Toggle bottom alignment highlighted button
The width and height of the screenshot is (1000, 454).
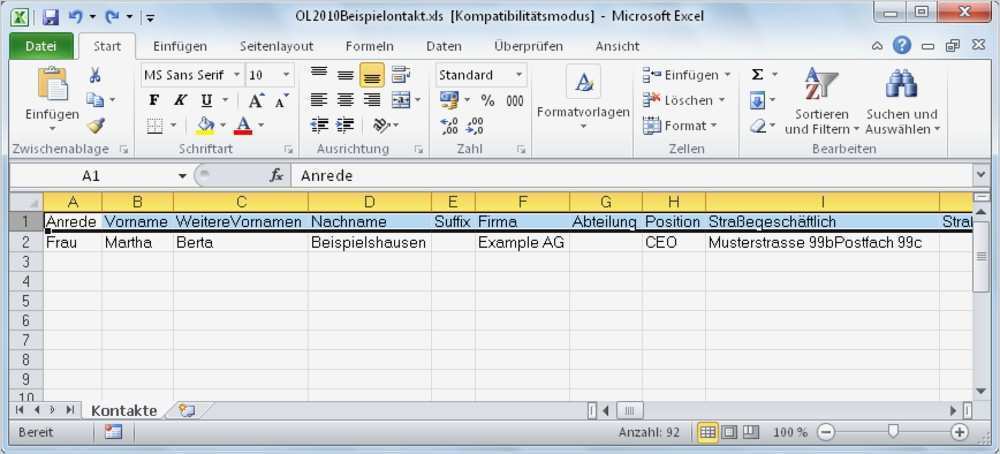click(x=372, y=75)
